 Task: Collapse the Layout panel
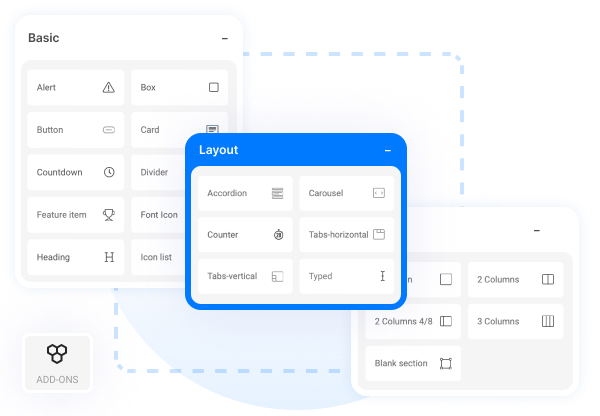(388, 150)
